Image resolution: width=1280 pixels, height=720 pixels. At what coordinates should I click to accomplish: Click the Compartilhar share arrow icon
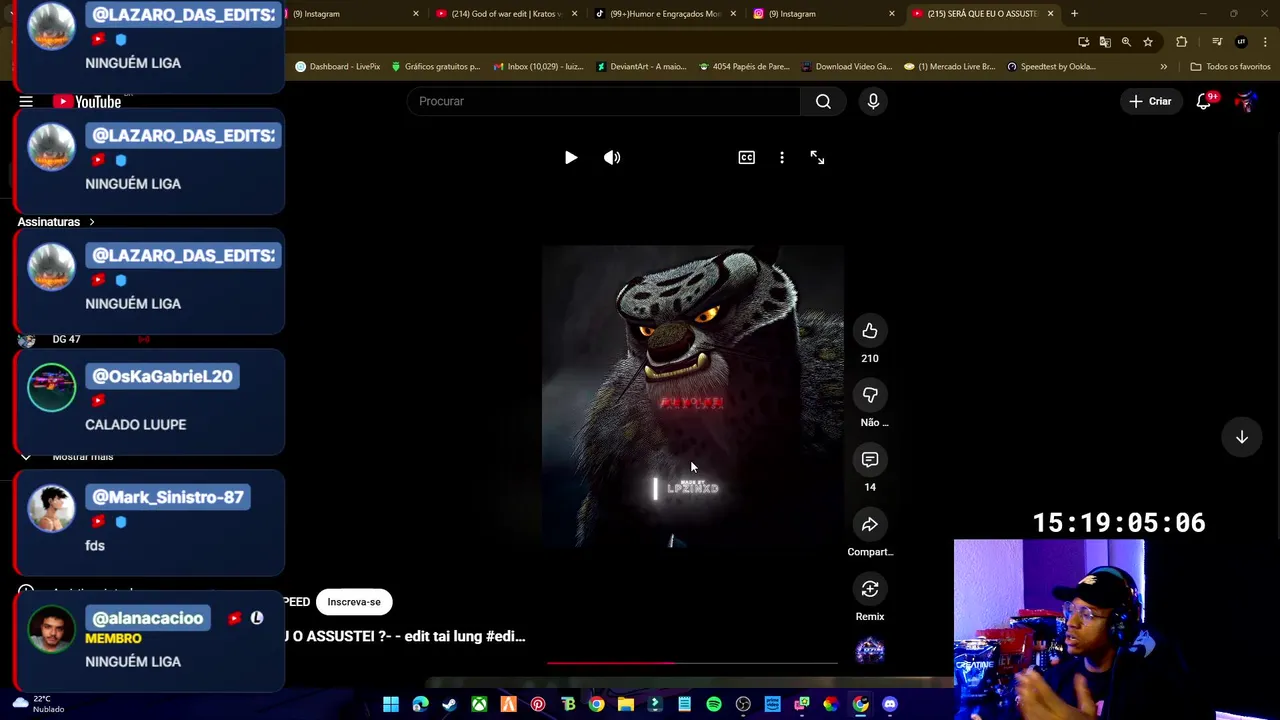coord(870,524)
